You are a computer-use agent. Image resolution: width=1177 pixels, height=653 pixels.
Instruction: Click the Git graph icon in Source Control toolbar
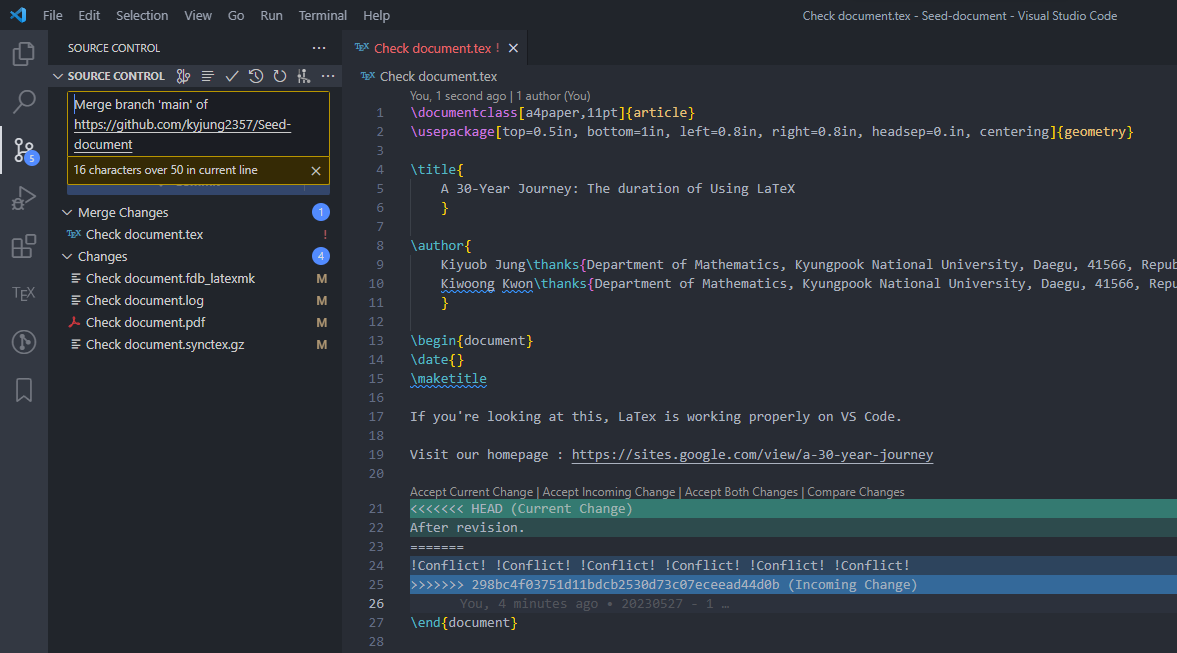tap(303, 76)
